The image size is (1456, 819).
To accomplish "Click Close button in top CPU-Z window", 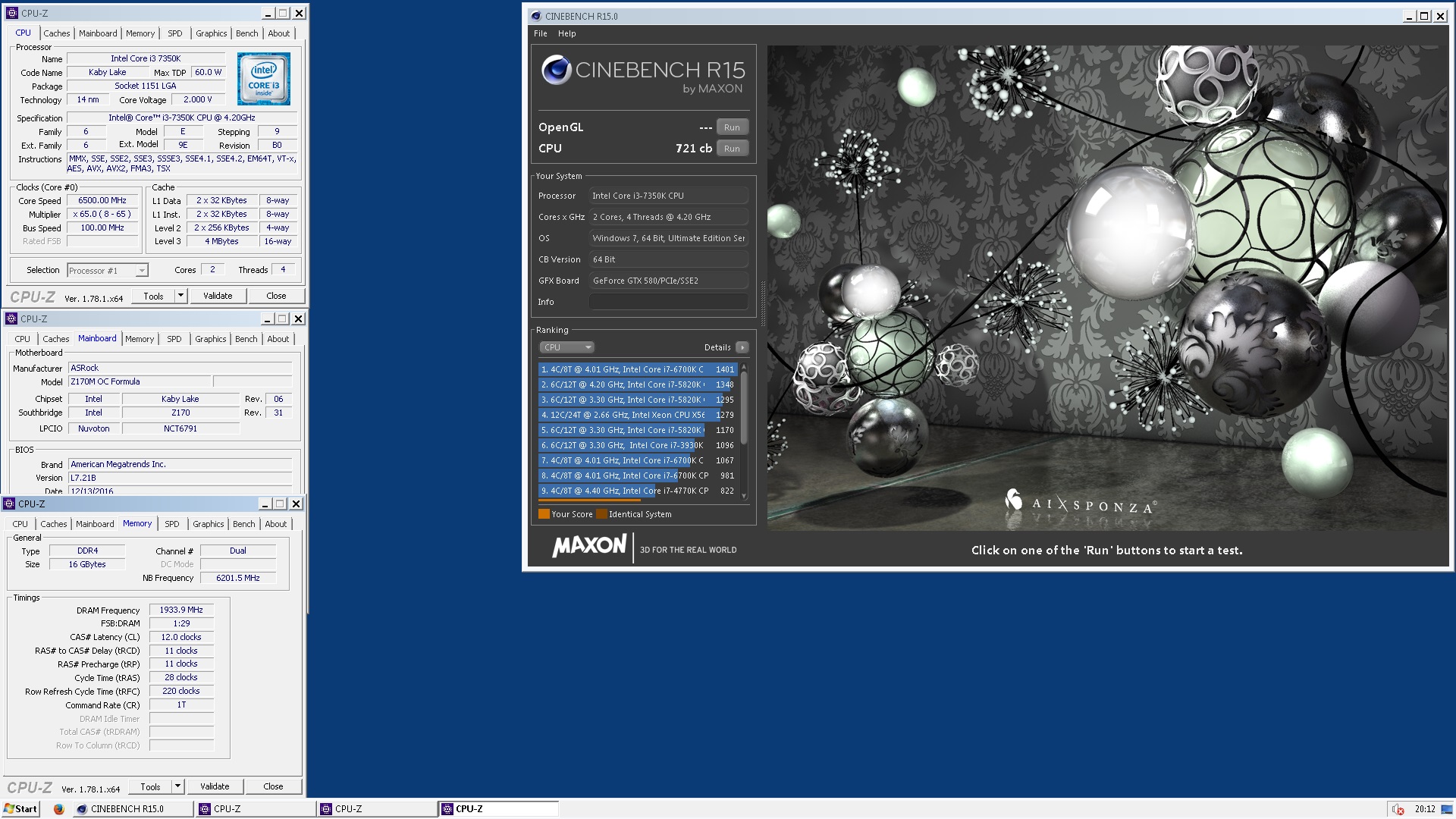I will 276,296.
